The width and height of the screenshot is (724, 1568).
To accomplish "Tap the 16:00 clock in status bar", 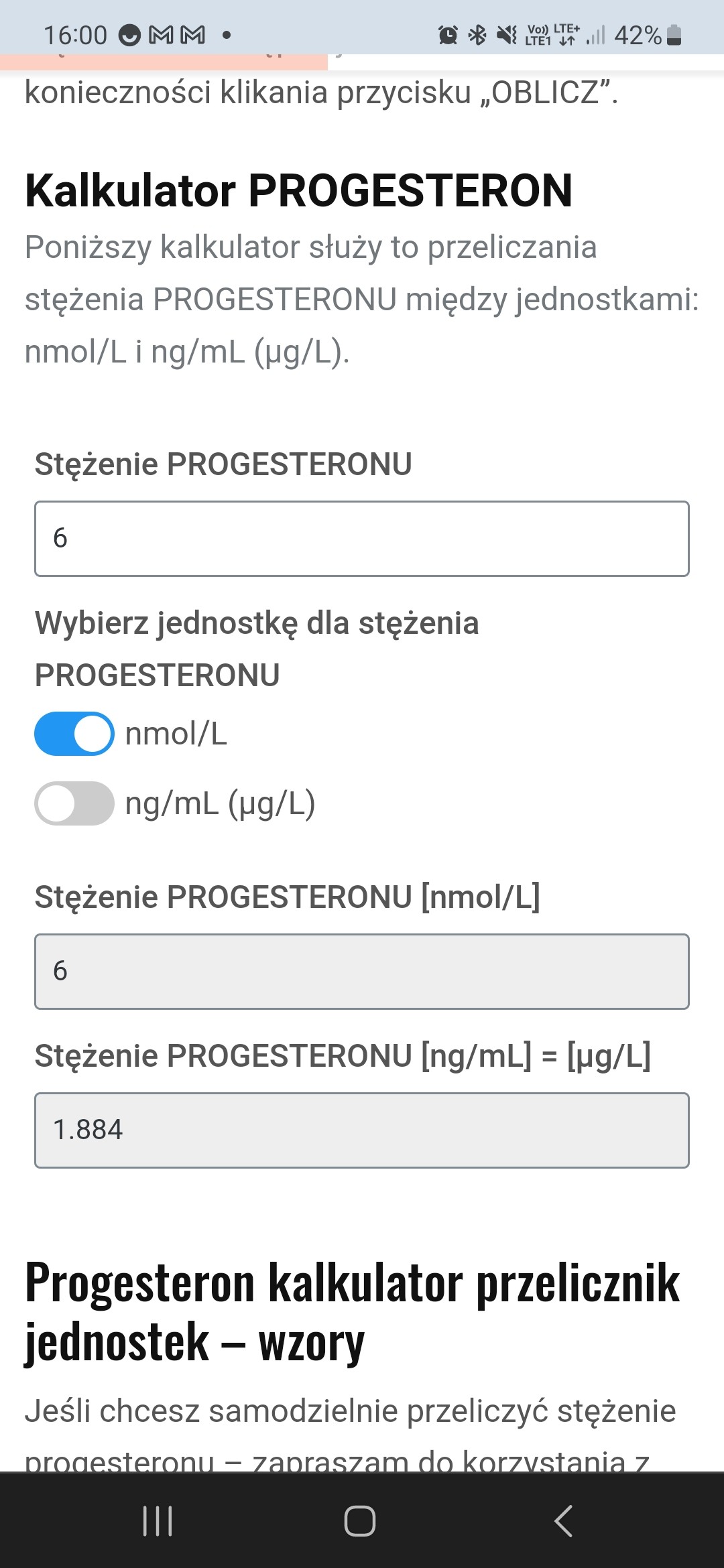I will point(75,35).
